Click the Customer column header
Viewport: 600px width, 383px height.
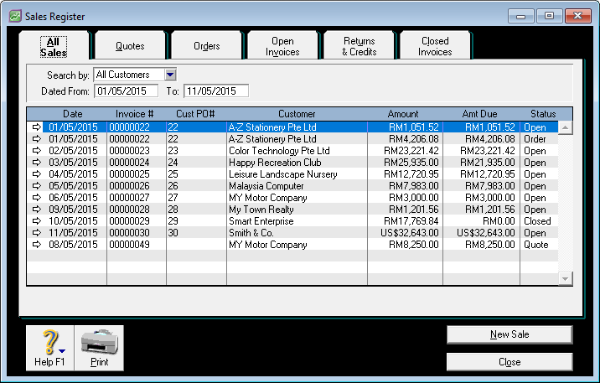[x=297, y=114]
